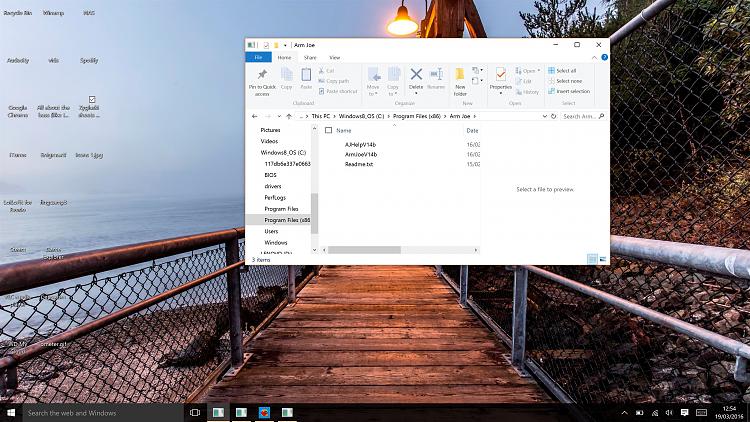750x422 pixels.
Task: Click the Rename icon in Organise group
Action: click(x=436, y=74)
